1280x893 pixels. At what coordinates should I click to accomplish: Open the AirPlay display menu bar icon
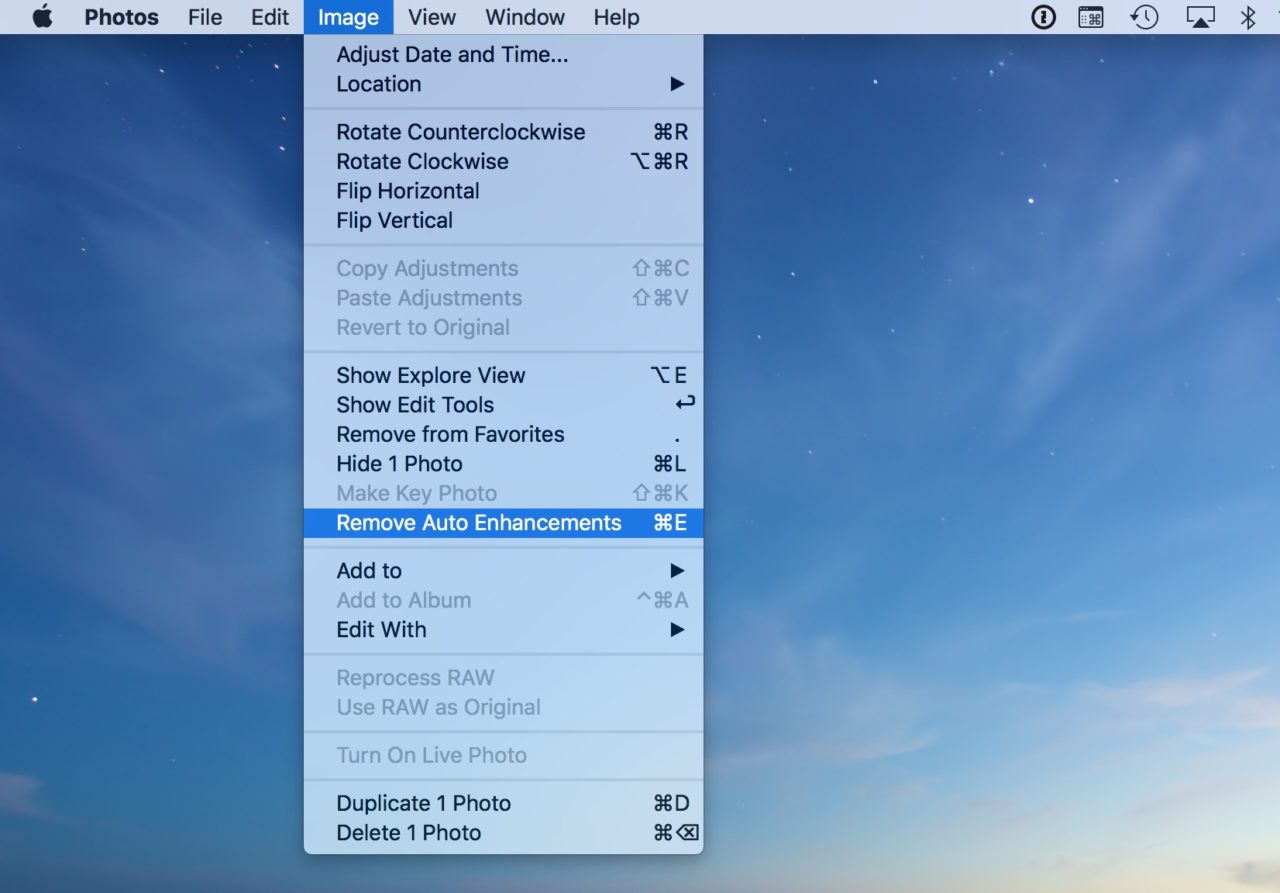coord(1200,17)
